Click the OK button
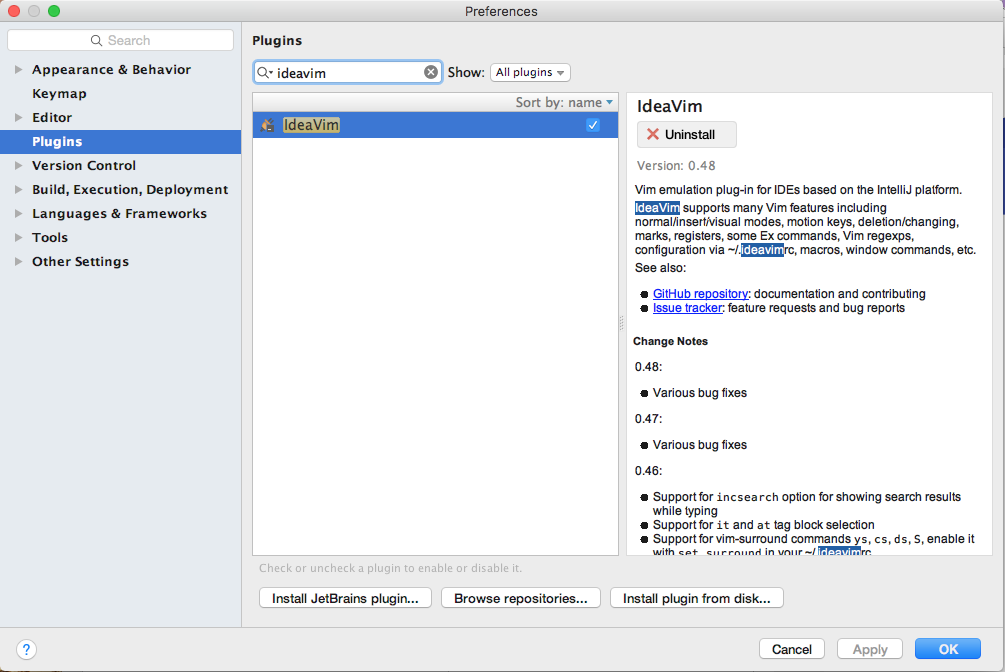This screenshot has width=1005, height=672. (948, 649)
